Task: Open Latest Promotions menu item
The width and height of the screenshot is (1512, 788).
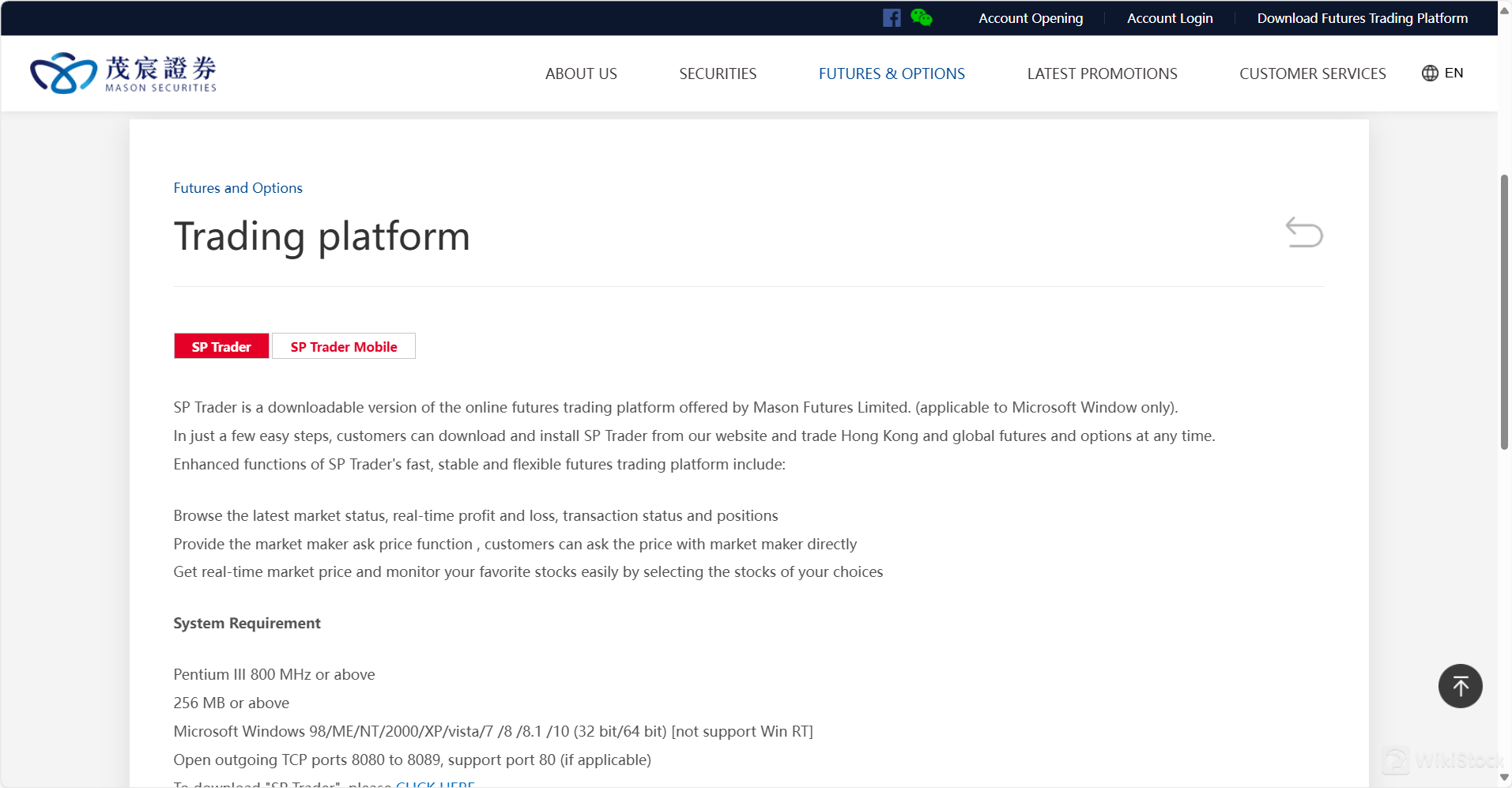Action: click(1102, 74)
